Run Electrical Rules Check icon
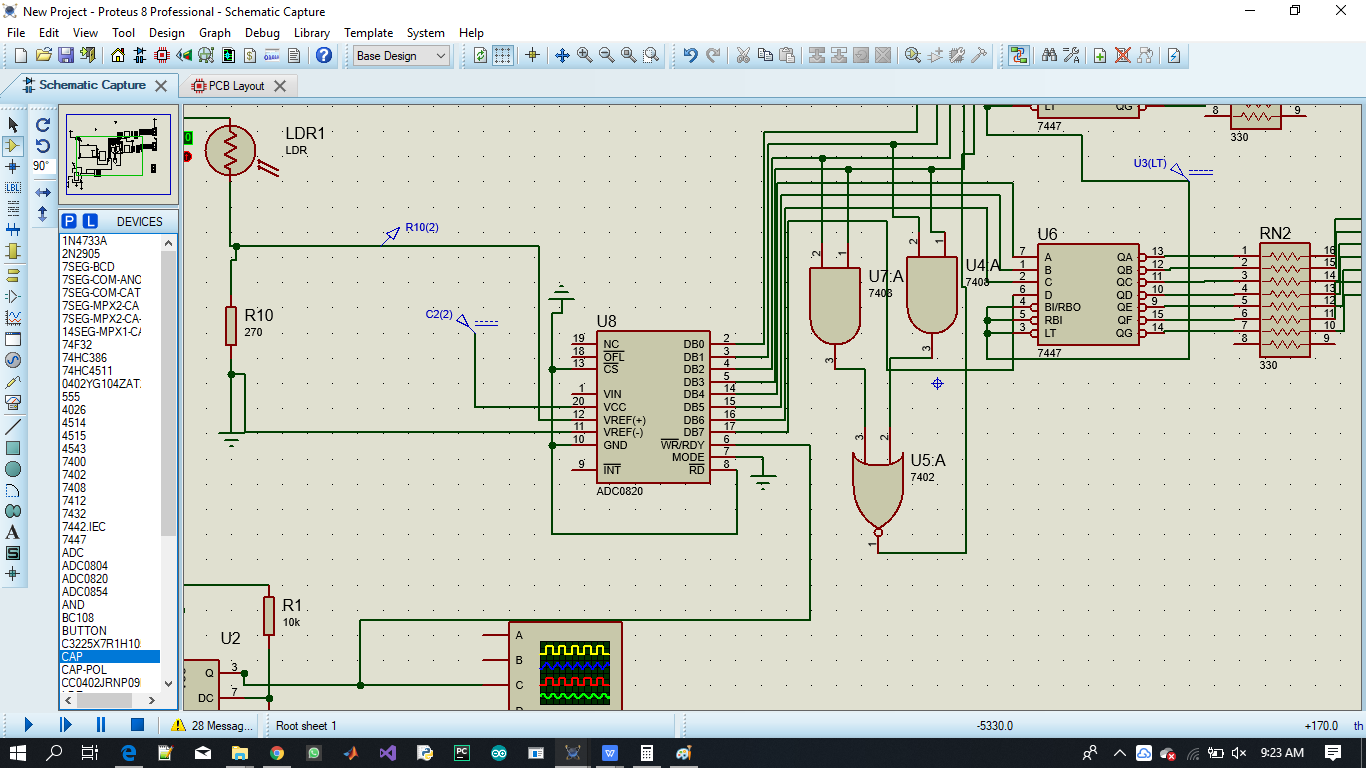1366x768 pixels. 1174,55
